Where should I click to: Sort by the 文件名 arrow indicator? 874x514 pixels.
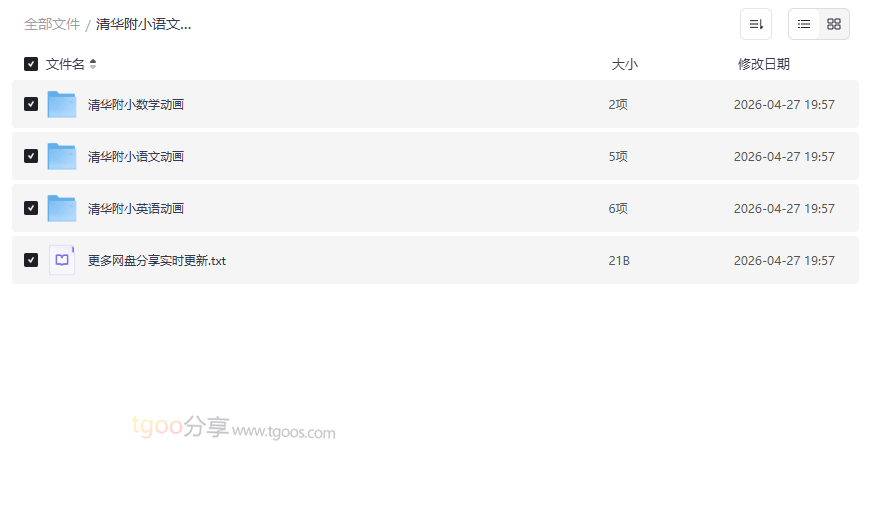93,64
